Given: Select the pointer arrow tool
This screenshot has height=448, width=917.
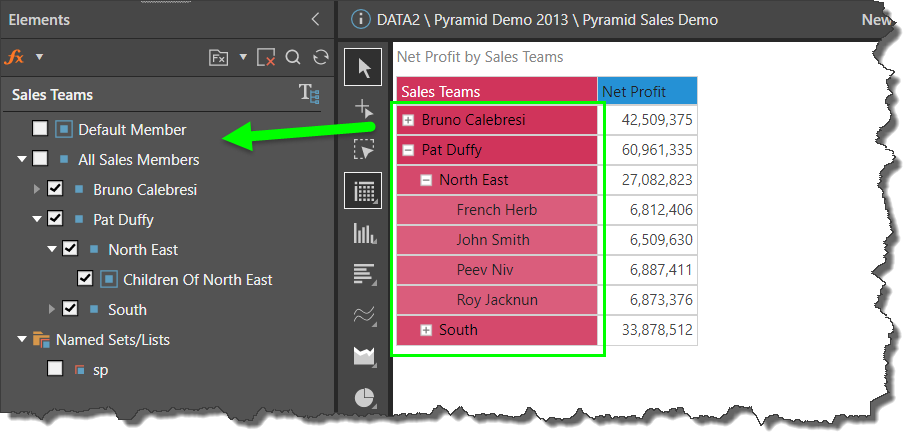Looking at the screenshot, I should [x=364, y=68].
